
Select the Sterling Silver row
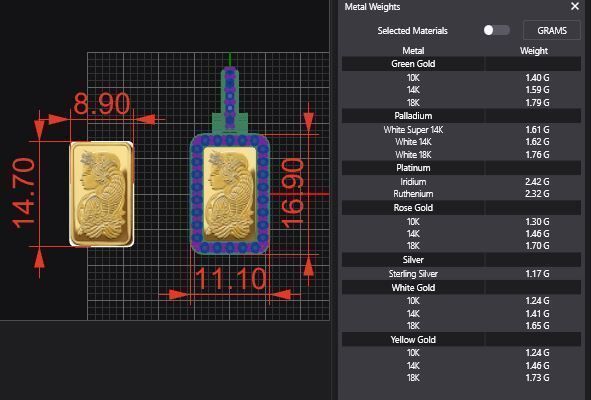(461, 274)
